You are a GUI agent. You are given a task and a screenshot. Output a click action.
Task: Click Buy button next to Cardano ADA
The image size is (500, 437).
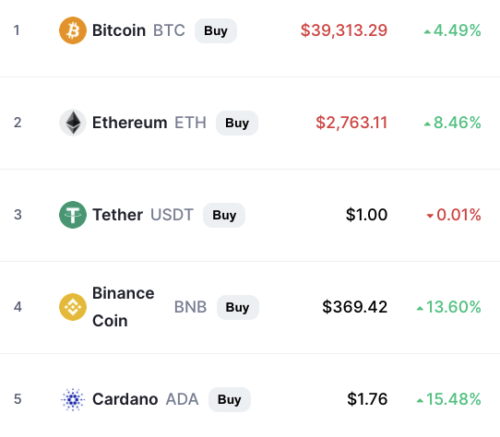click(229, 399)
